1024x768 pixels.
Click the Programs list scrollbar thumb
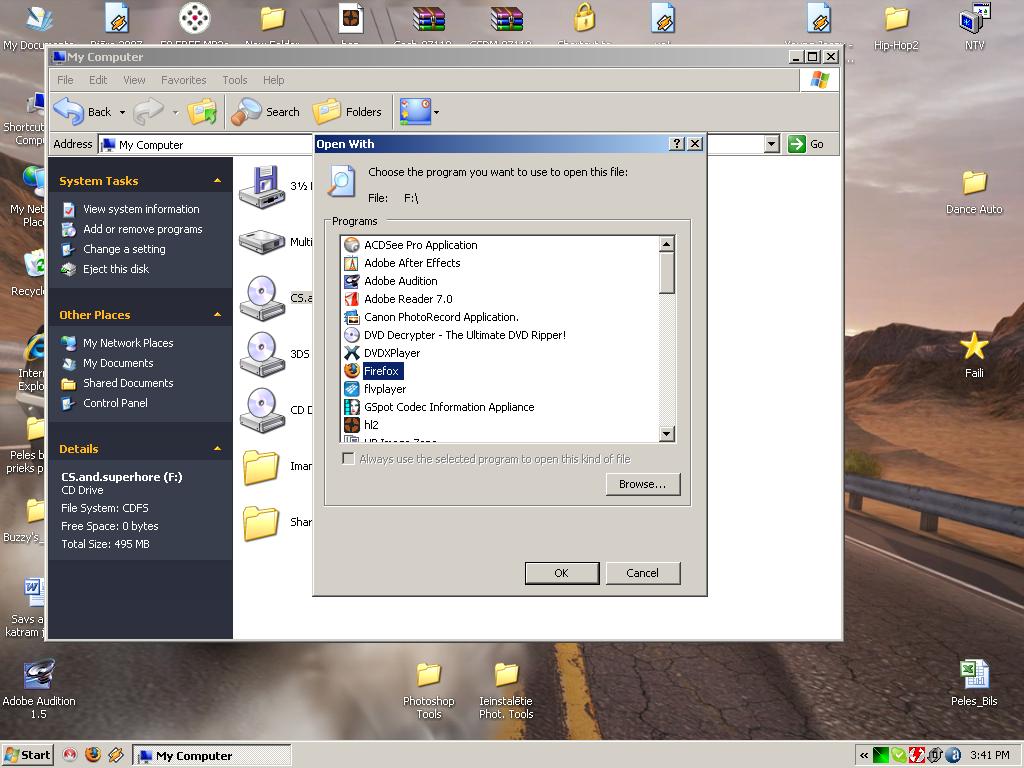666,273
